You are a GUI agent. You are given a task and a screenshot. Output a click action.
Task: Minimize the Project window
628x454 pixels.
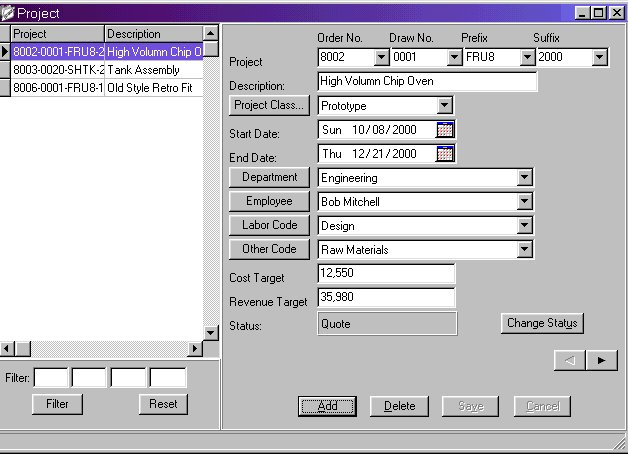(x=582, y=13)
